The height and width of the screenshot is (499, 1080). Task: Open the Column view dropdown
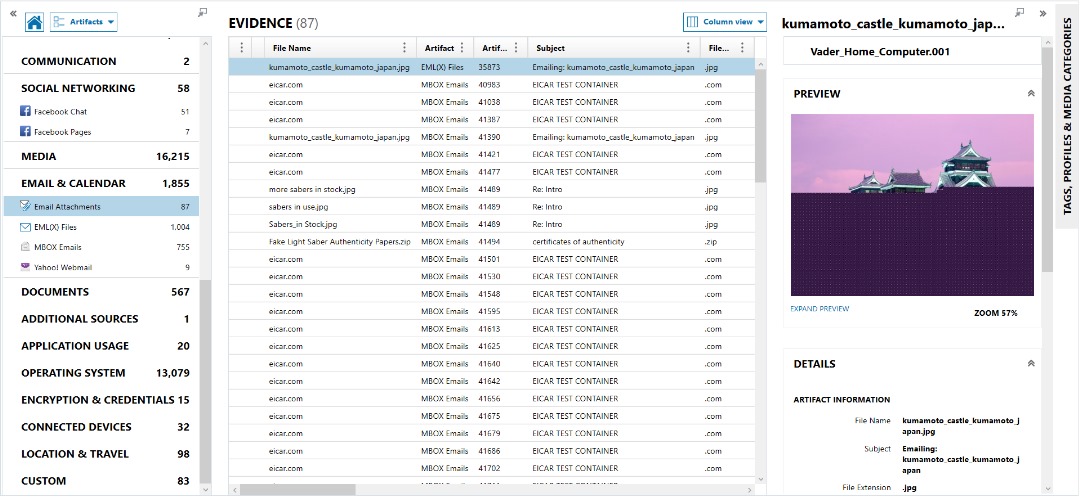(x=725, y=22)
